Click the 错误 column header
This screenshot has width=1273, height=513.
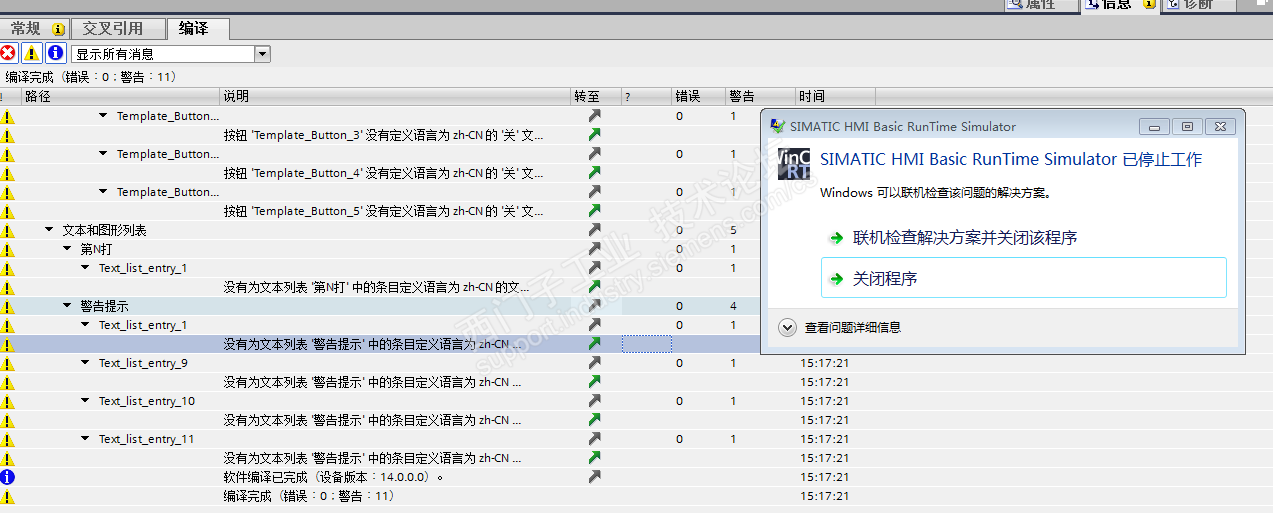(x=698, y=97)
